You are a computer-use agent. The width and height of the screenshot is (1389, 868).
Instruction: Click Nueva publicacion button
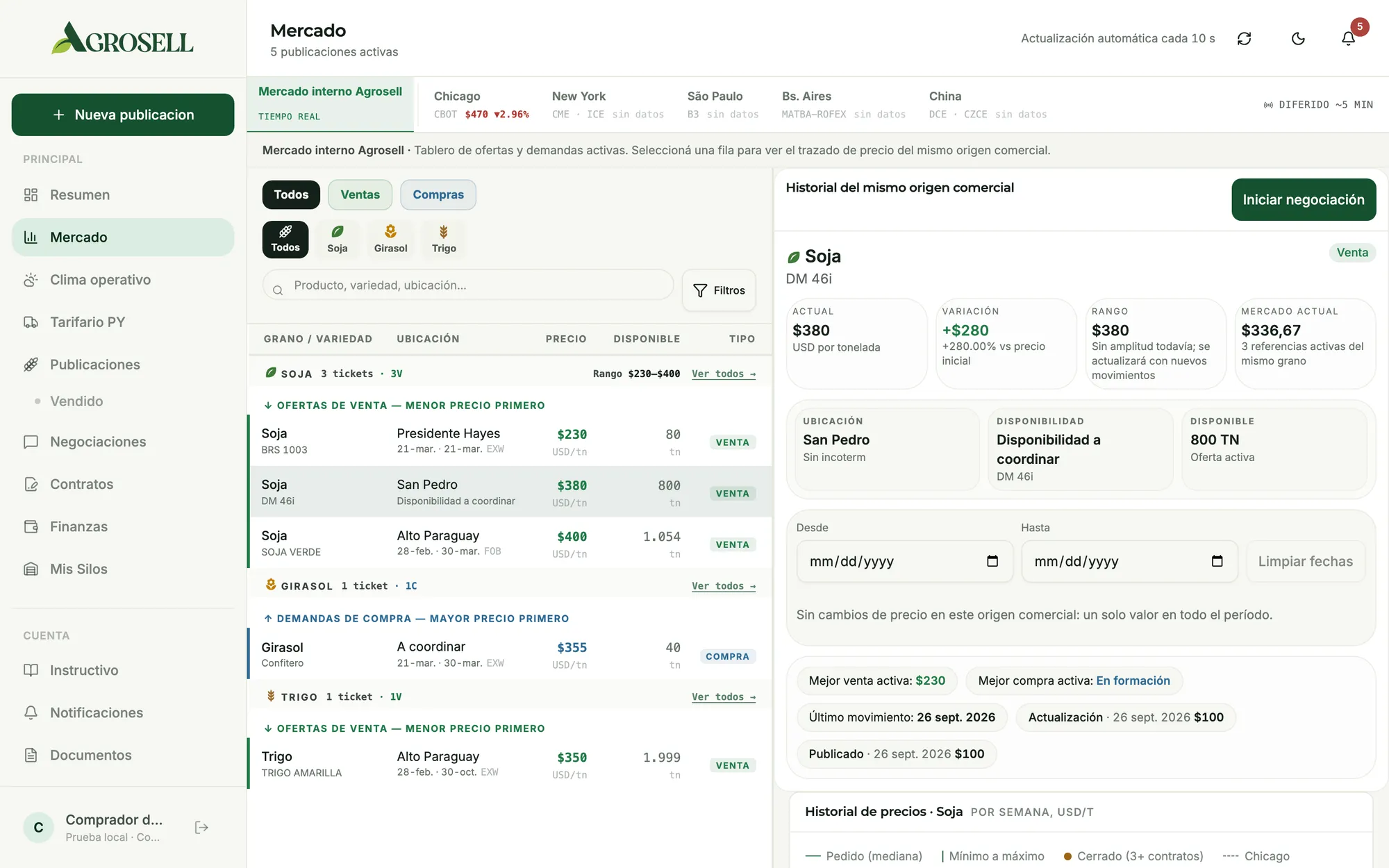click(x=123, y=115)
